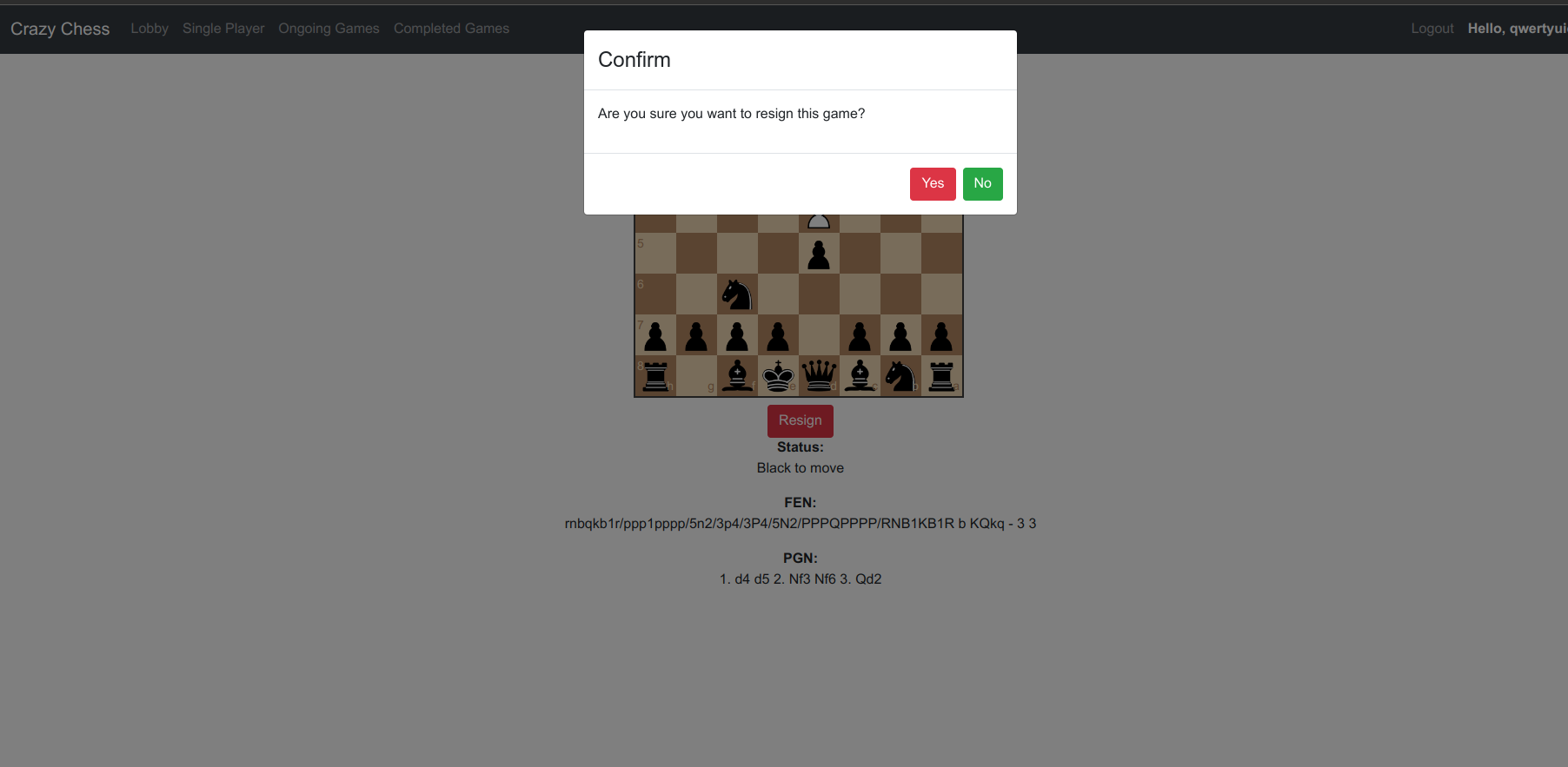The width and height of the screenshot is (1568, 767).
Task: Select the black king piece
Action: [778, 376]
